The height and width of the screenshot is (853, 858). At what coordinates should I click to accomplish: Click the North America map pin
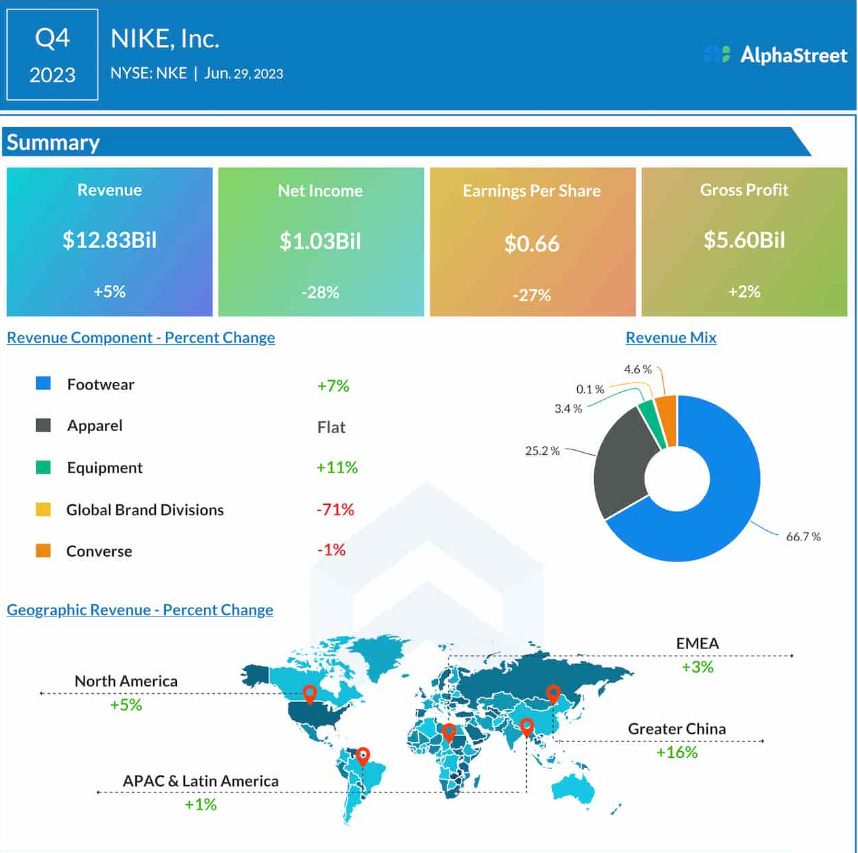[x=310, y=694]
